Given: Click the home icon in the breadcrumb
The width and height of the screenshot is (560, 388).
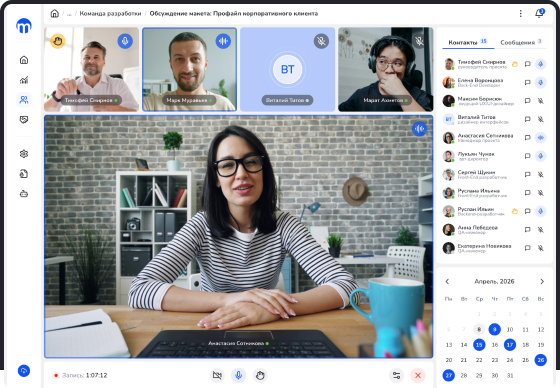Looking at the screenshot, I should 54,14.
